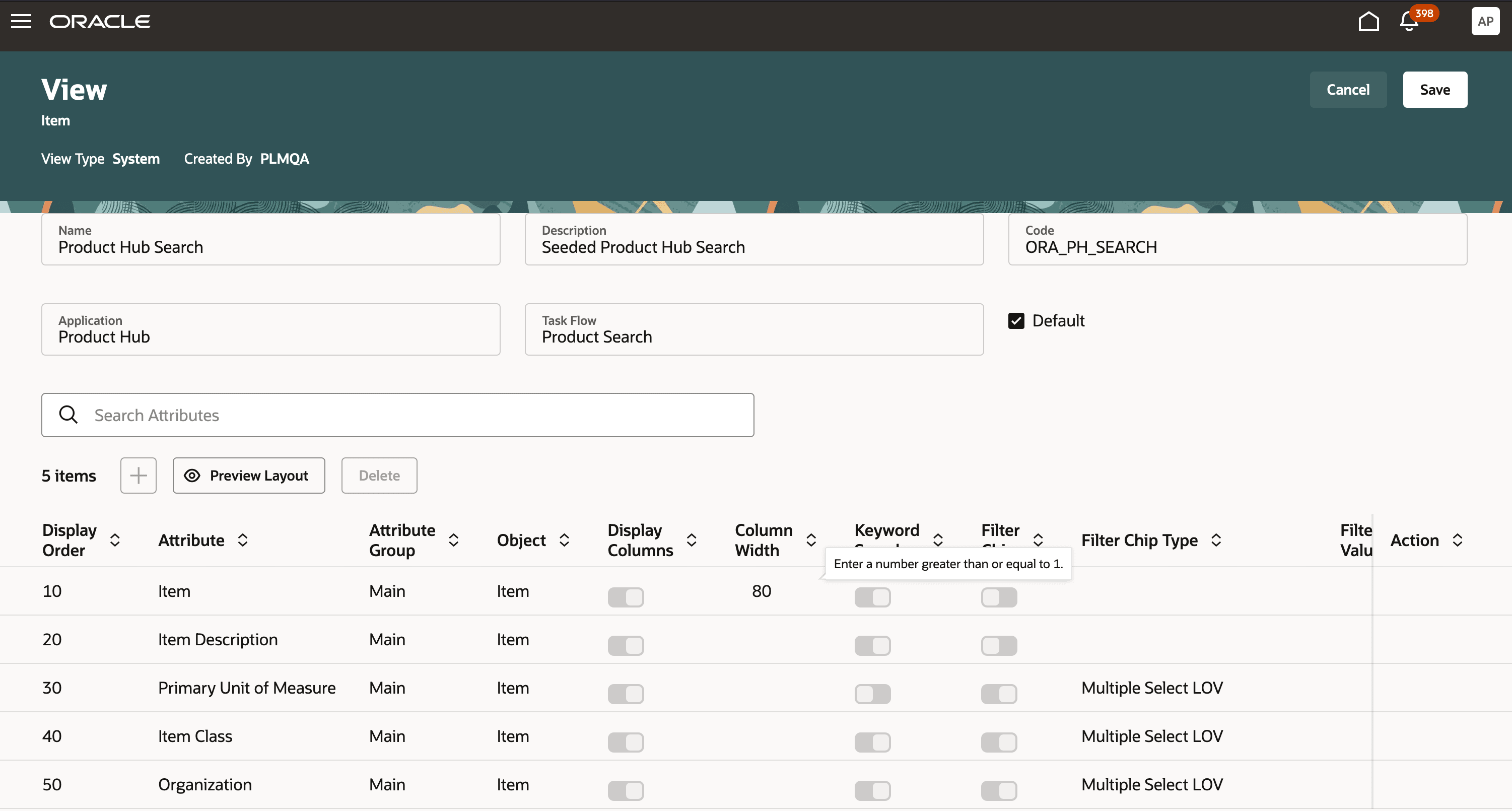Click the Filter Chip Type column header

click(x=1139, y=540)
